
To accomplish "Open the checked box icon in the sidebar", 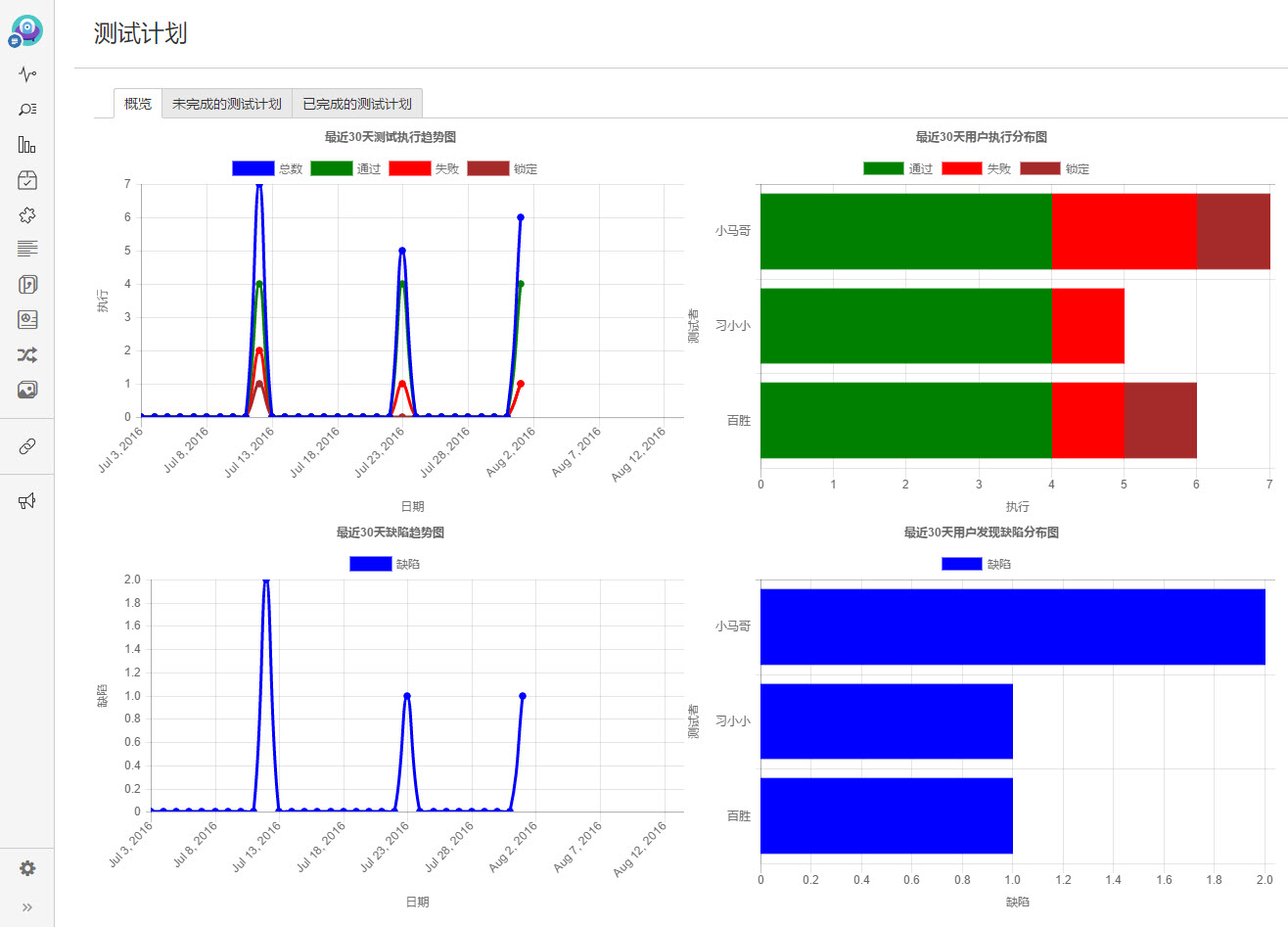I will 27,180.
